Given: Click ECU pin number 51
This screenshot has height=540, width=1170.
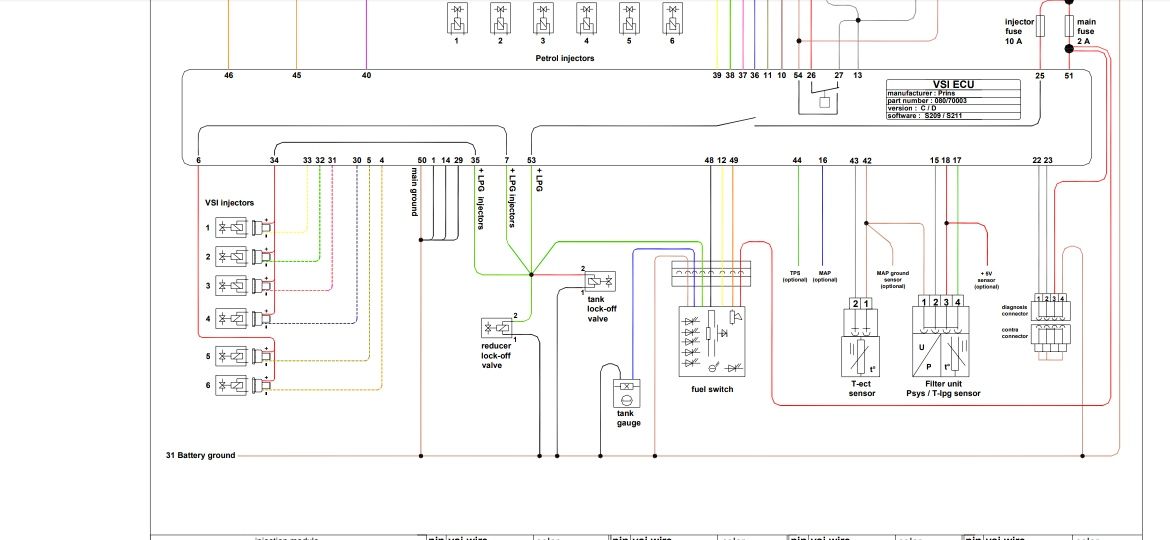Looking at the screenshot, I should 1069,75.
